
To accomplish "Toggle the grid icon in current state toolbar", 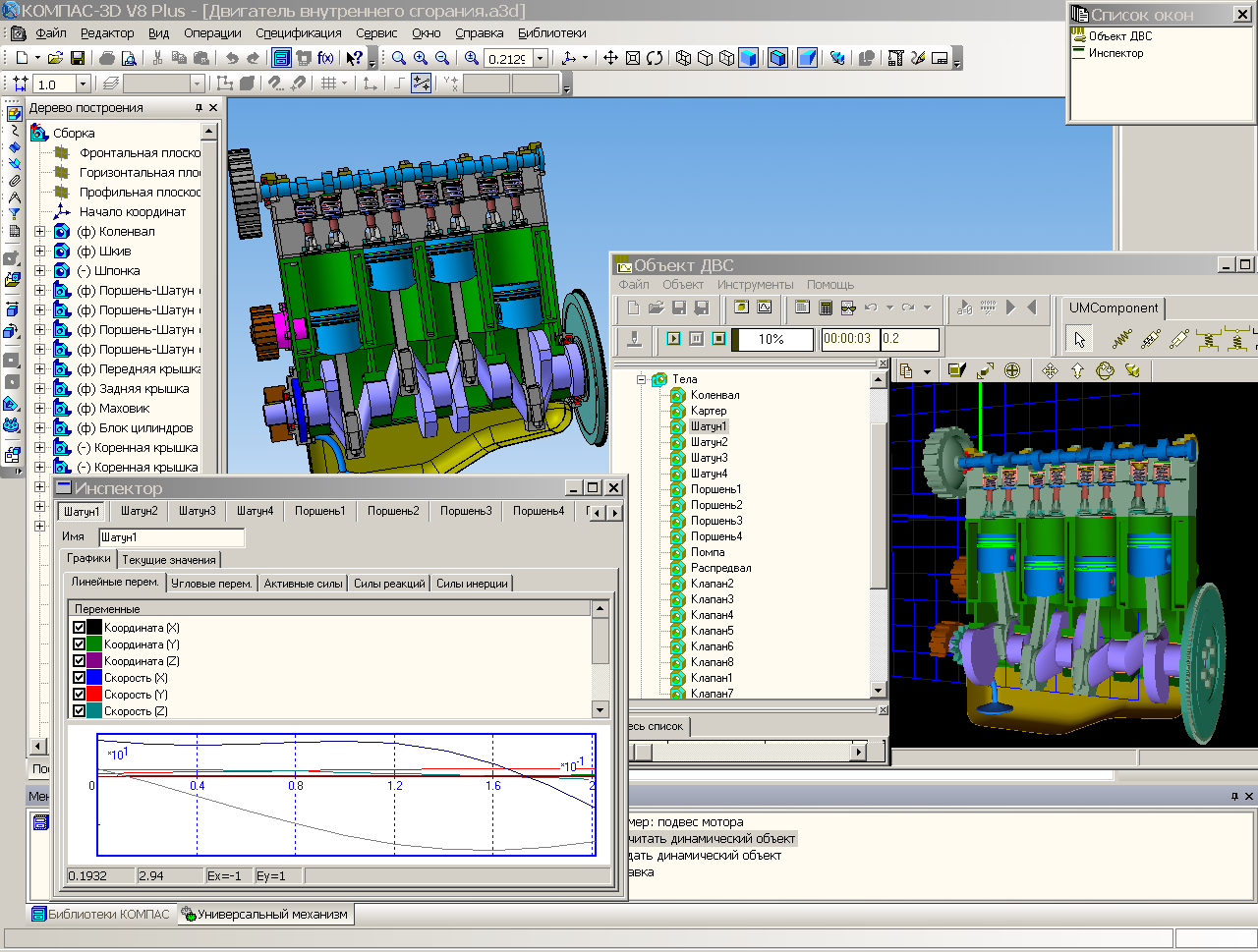I will point(329,84).
